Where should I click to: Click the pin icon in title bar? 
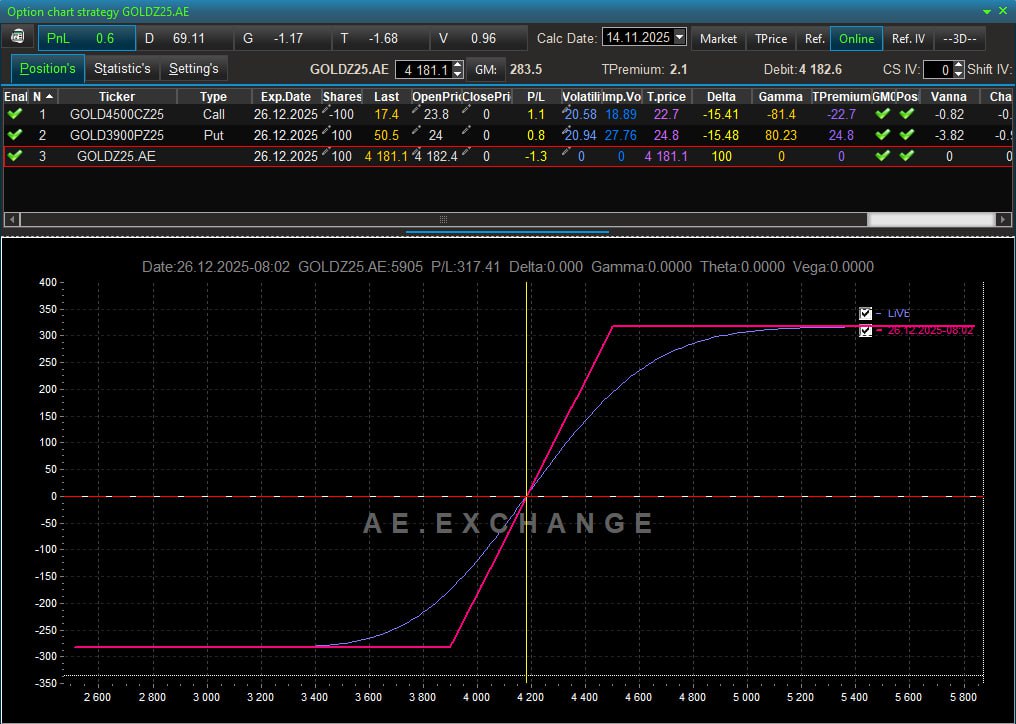coord(987,9)
